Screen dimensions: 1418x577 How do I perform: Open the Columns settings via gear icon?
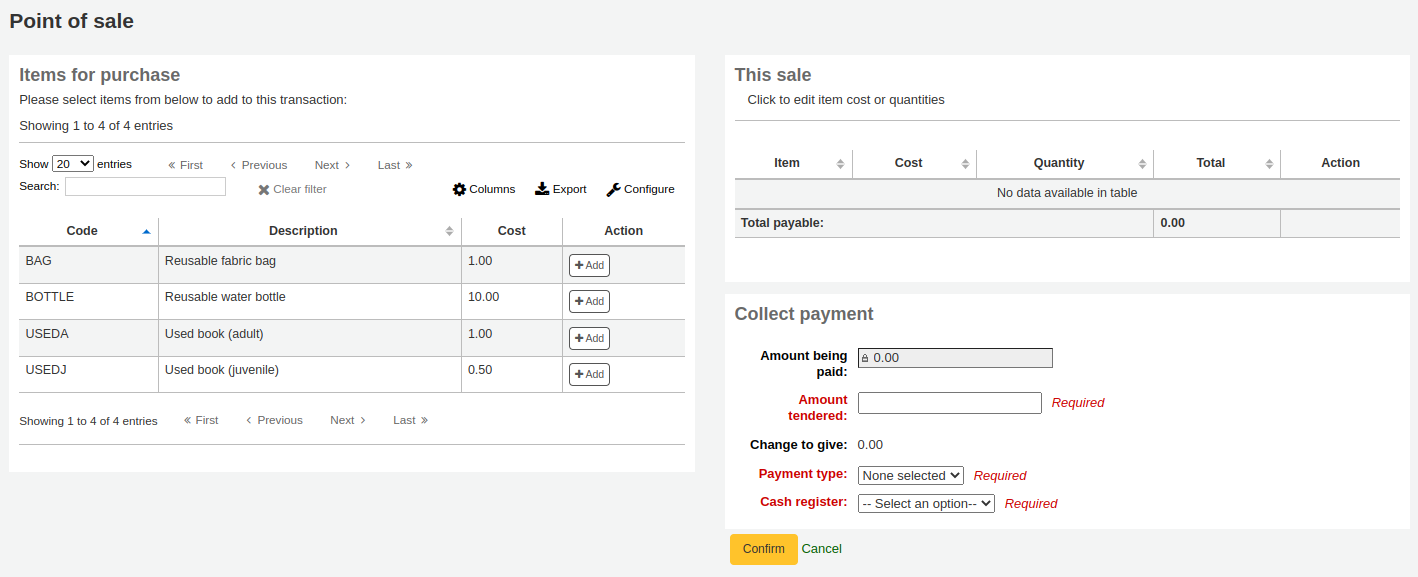pyautogui.click(x=459, y=189)
